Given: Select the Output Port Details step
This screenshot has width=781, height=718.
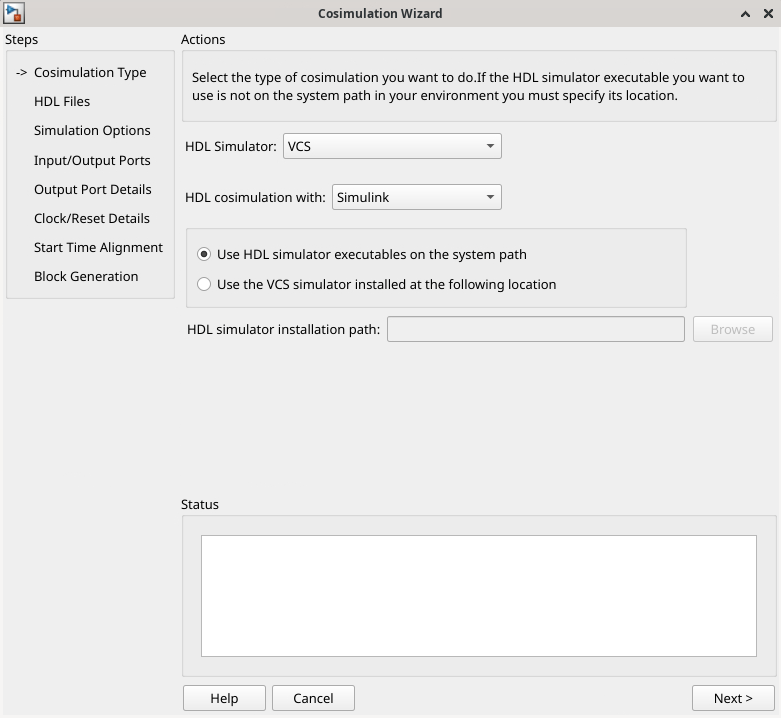Looking at the screenshot, I should [93, 190].
